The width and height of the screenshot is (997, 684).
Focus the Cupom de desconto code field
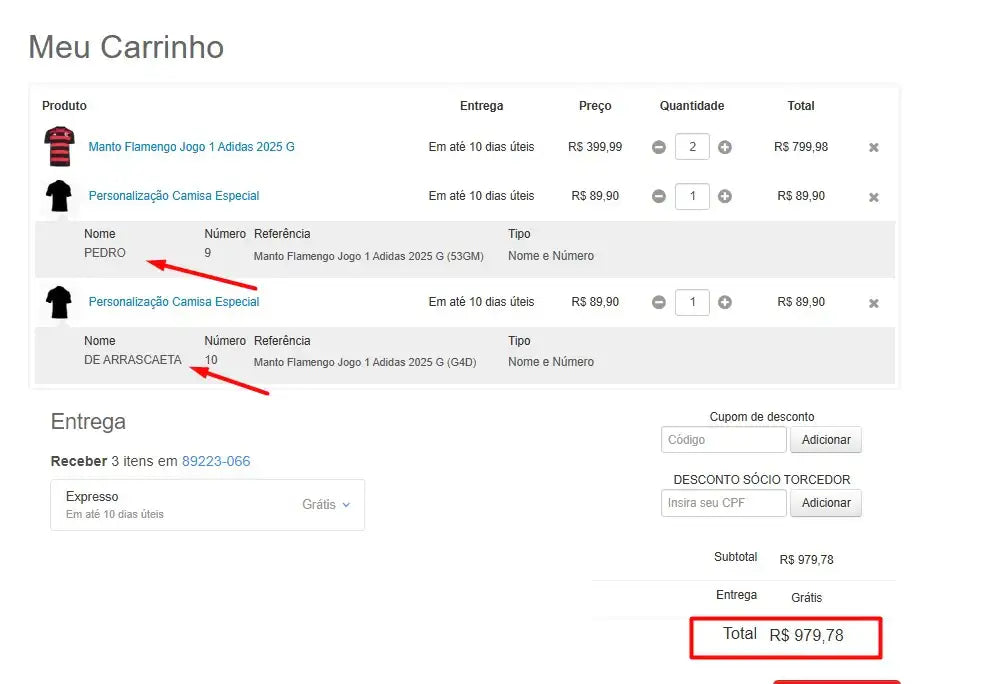[723, 440]
